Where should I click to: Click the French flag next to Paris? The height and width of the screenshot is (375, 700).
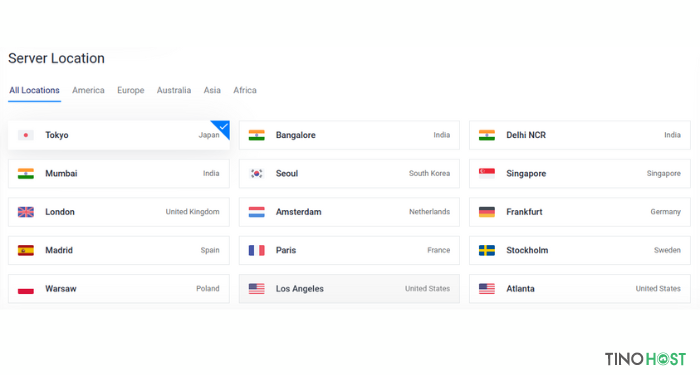(x=256, y=250)
